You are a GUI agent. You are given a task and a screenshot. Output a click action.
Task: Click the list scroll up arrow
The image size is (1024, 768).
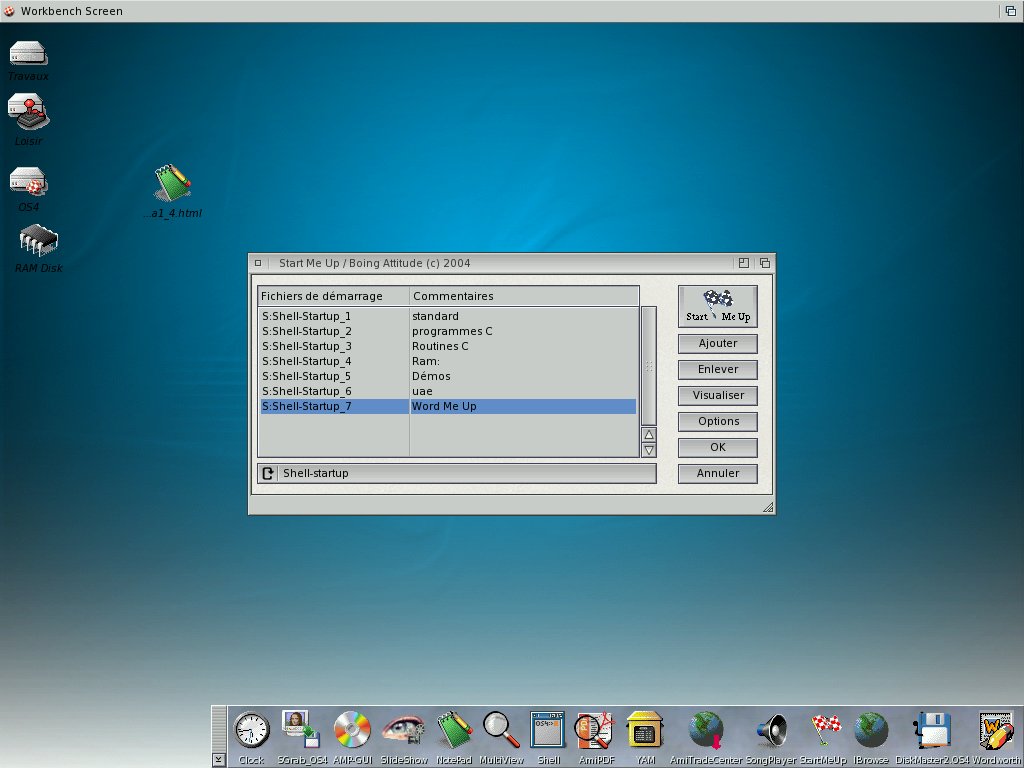(648, 435)
